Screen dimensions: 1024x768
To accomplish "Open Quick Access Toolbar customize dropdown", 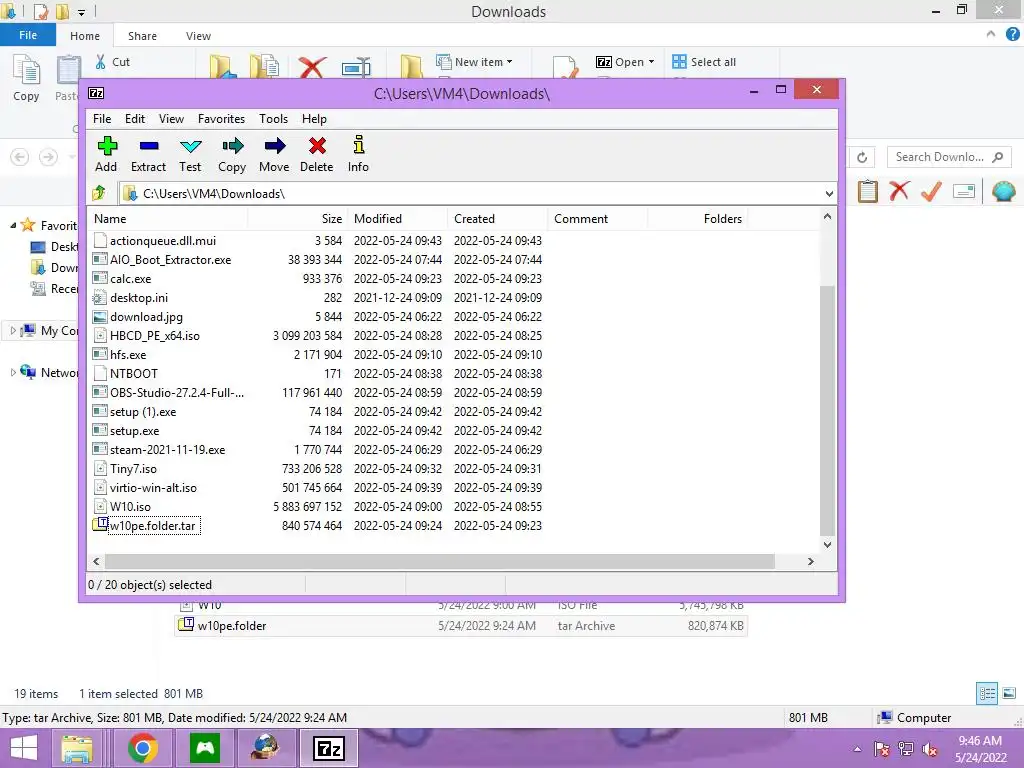I will click(81, 12).
